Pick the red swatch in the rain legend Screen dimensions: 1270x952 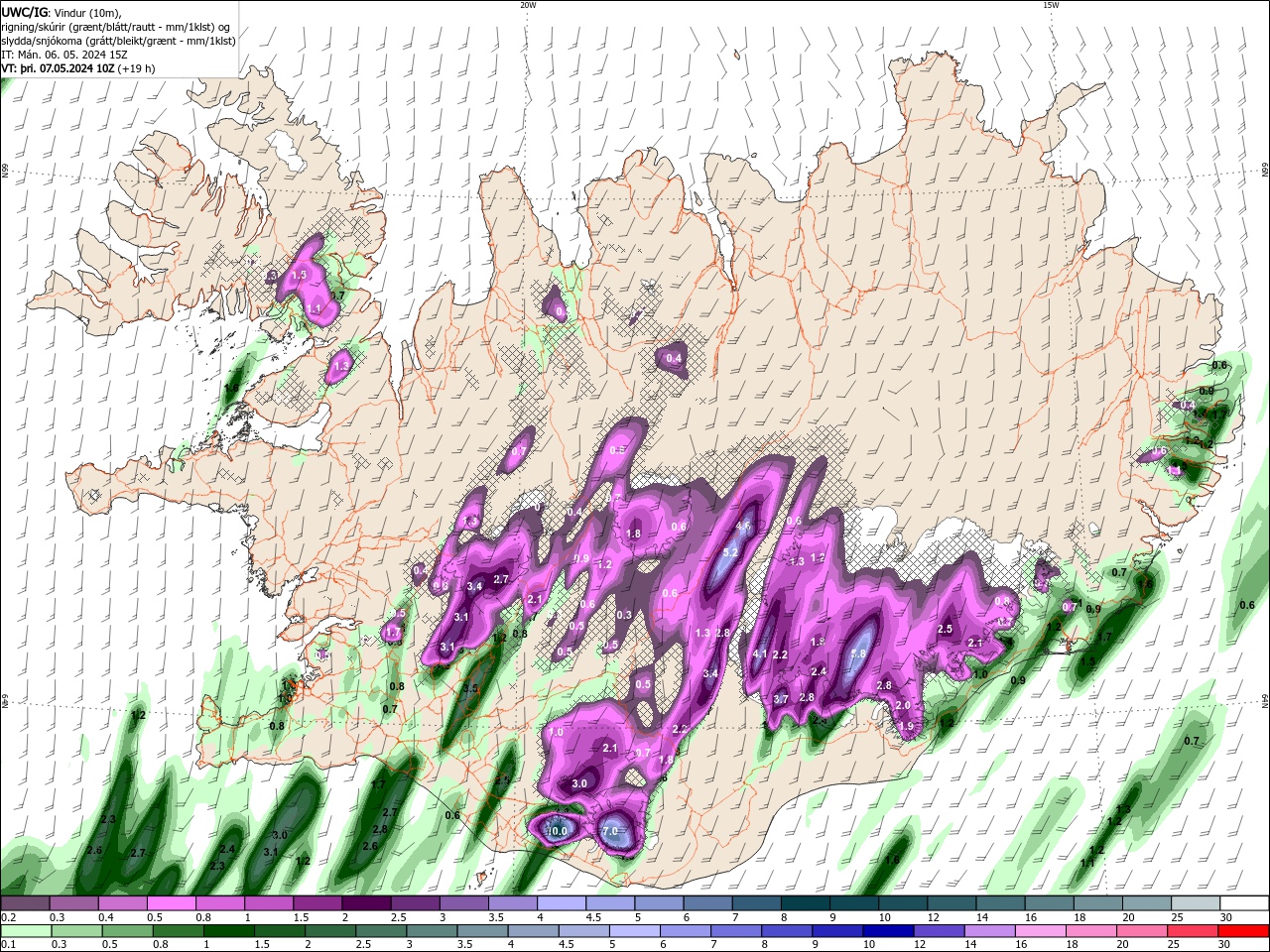[1244, 930]
